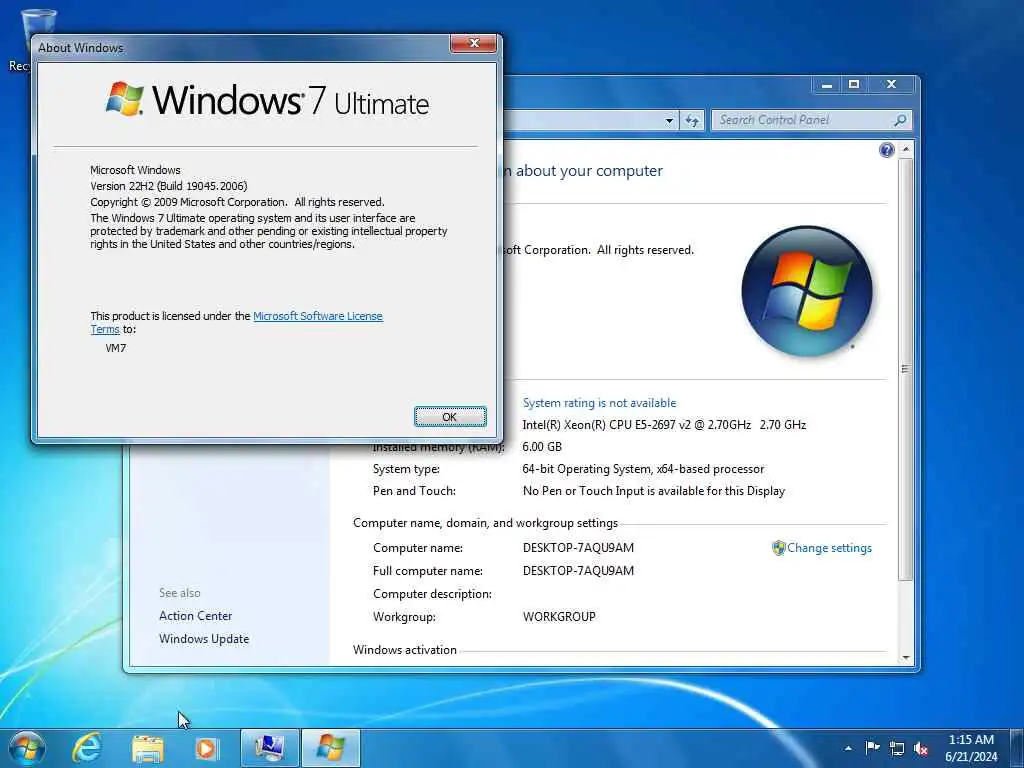
Task: Click the muted volume tray icon
Action: click(x=921, y=748)
